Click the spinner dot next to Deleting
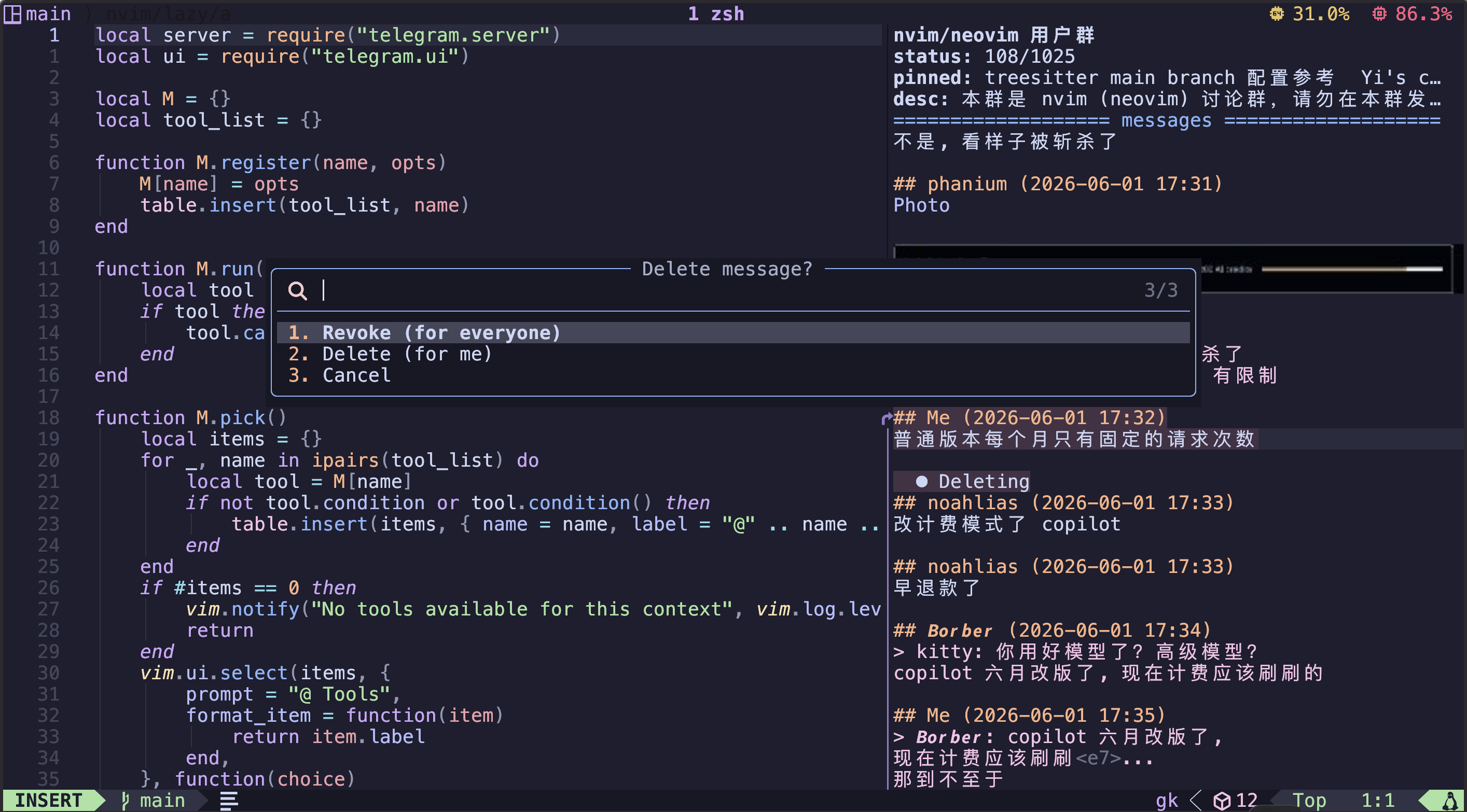The width and height of the screenshot is (1467, 812). (x=921, y=482)
